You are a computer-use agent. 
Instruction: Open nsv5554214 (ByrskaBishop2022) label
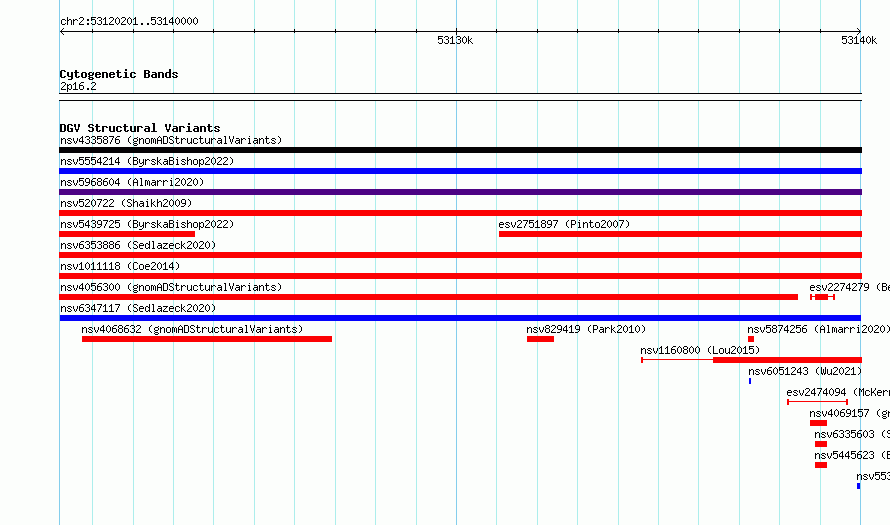click(147, 161)
